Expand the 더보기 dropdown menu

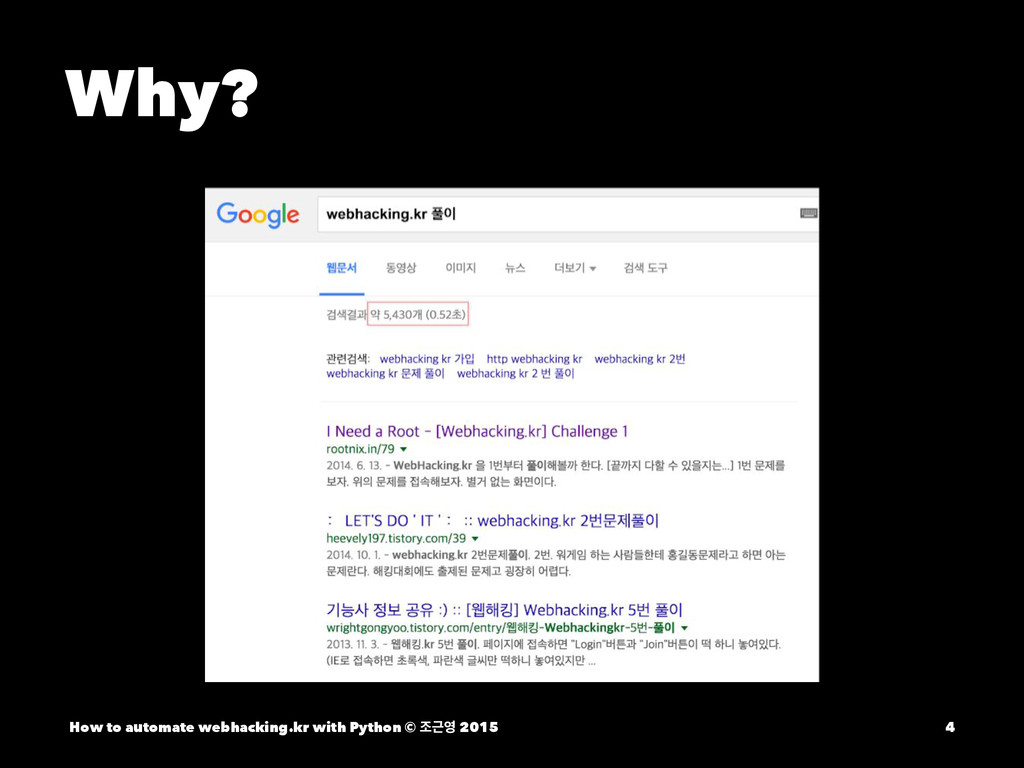click(575, 268)
